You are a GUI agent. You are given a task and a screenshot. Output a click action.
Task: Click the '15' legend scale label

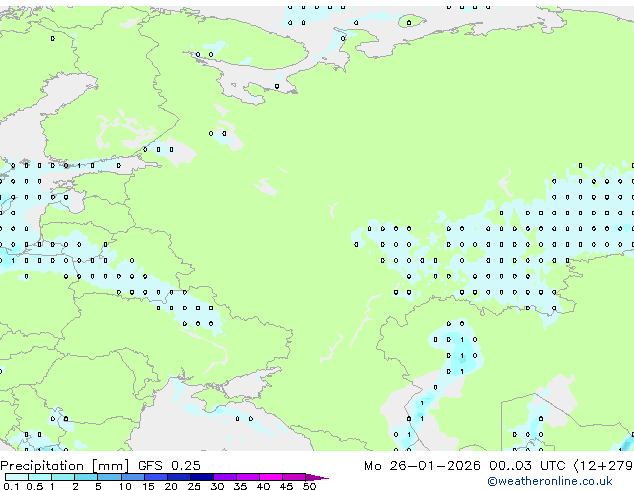click(148, 486)
